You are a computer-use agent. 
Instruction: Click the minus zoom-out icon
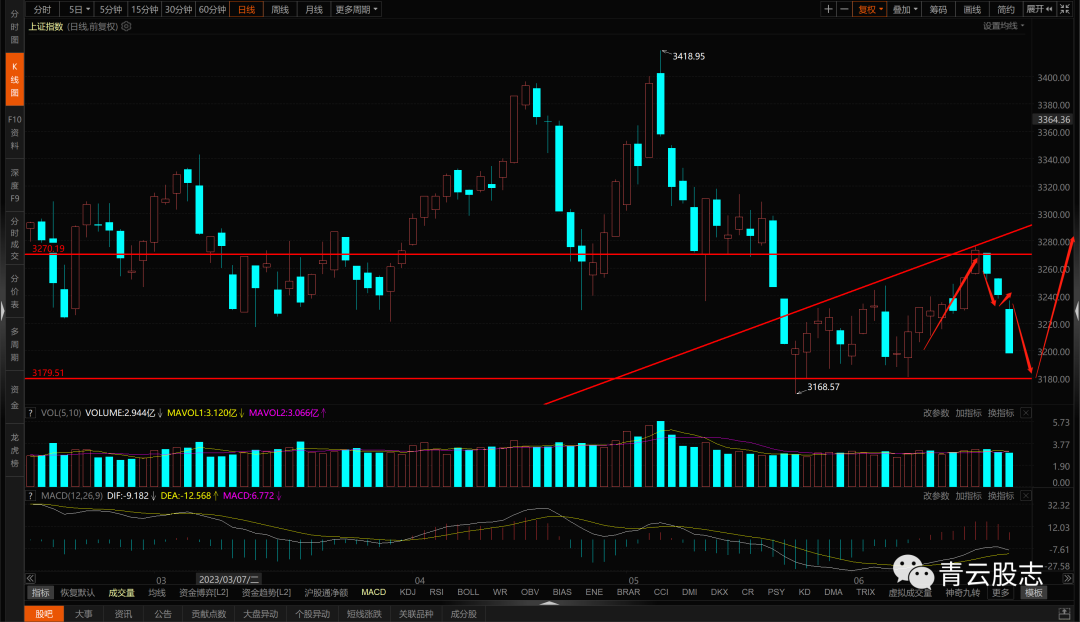pos(844,9)
